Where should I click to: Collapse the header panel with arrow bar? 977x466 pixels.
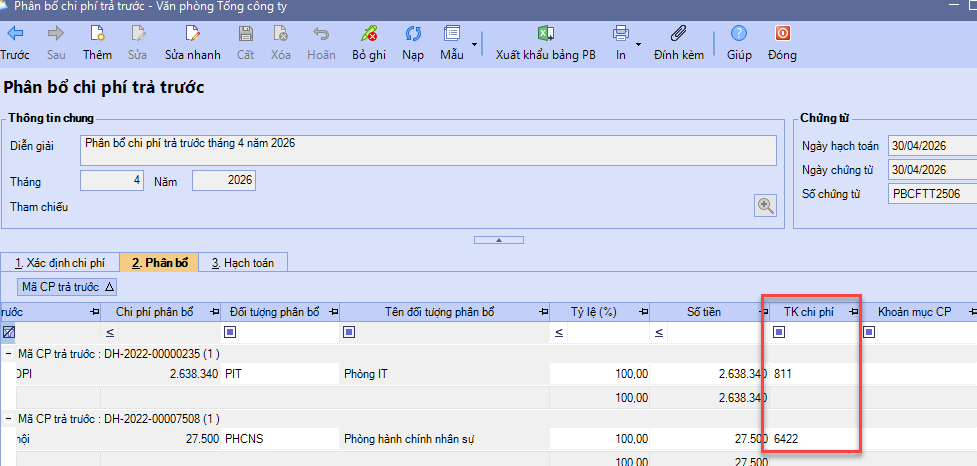point(487,240)
